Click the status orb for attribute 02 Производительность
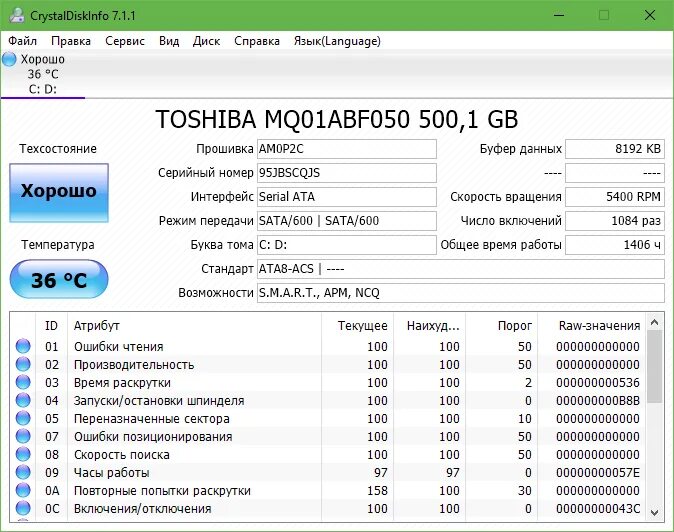 point(23,364)
